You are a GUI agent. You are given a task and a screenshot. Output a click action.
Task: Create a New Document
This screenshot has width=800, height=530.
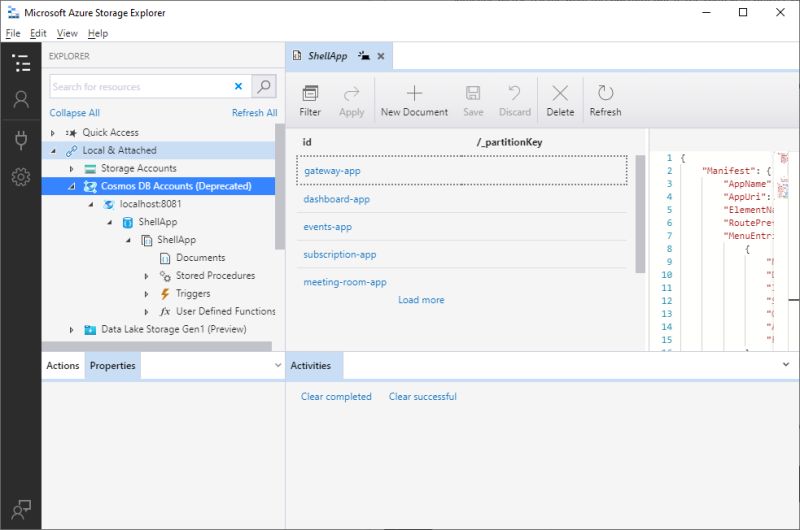[x=414, y=101]
